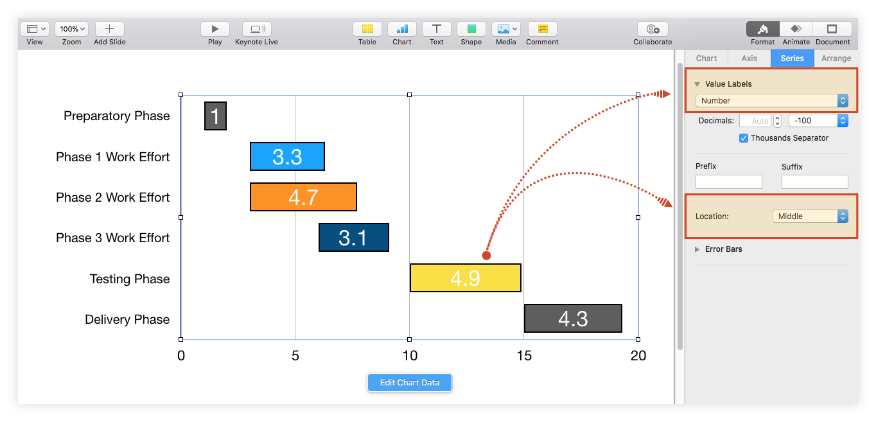
Task: Select the orange 4.7 bar
Action: pos(303,197)
